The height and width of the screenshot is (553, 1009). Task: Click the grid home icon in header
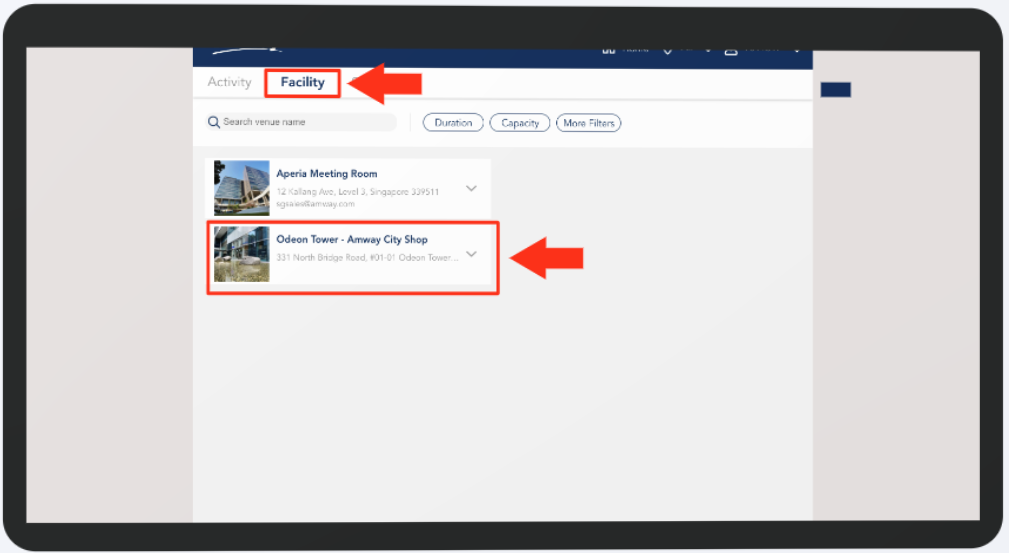tap(608, 51)
